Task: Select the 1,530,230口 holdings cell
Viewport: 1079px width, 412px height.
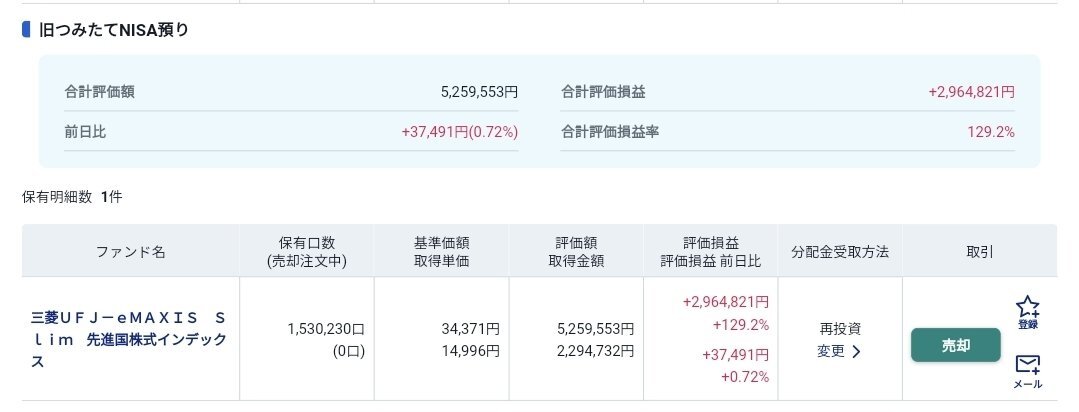Action: pyautogui.click(x=326, y=329)
